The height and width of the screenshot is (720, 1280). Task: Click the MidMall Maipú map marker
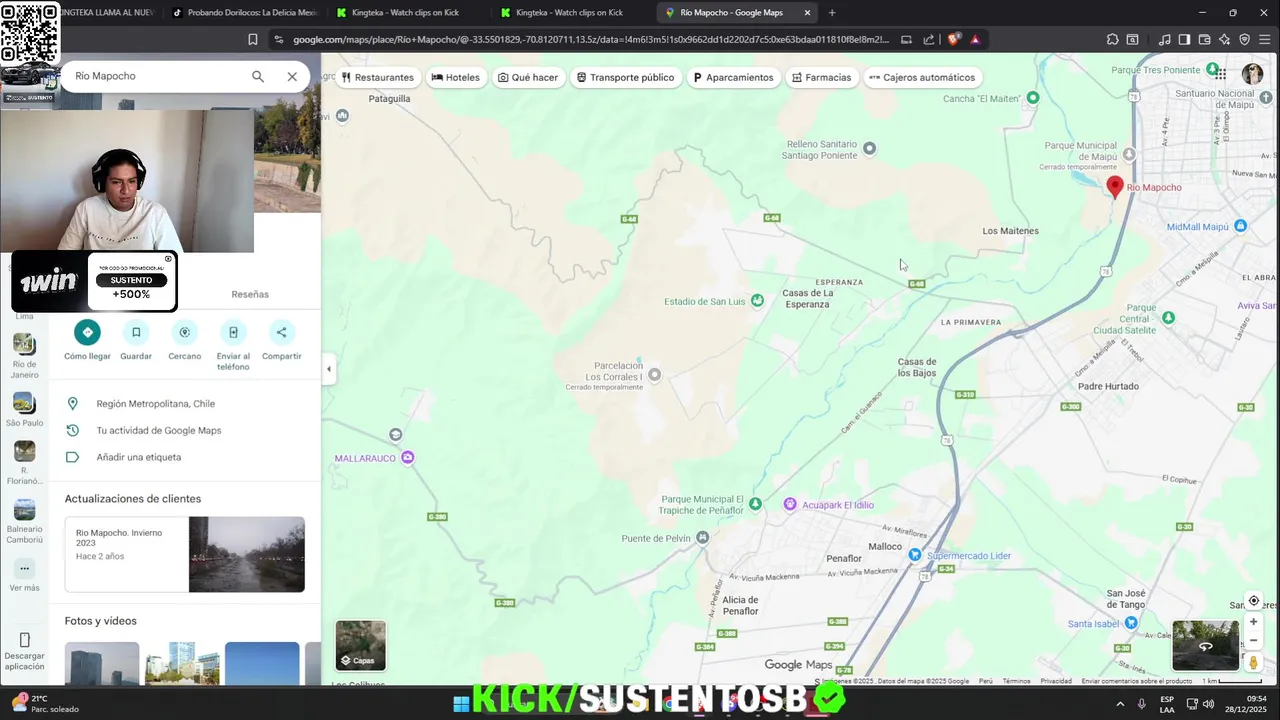click(x=1240, y=227)
